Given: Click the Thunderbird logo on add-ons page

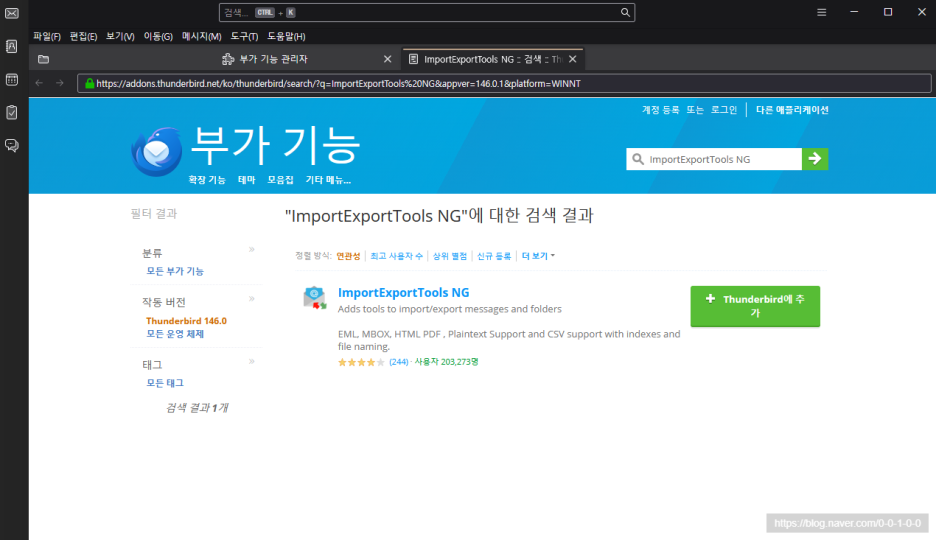Looking at the screenshot, I should (x=156, y=152).
